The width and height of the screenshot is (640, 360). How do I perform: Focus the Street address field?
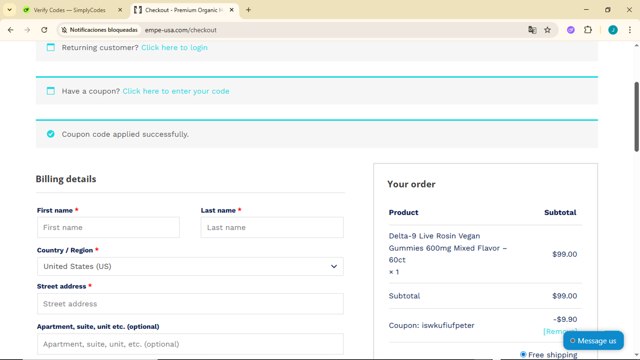point(190,304)
